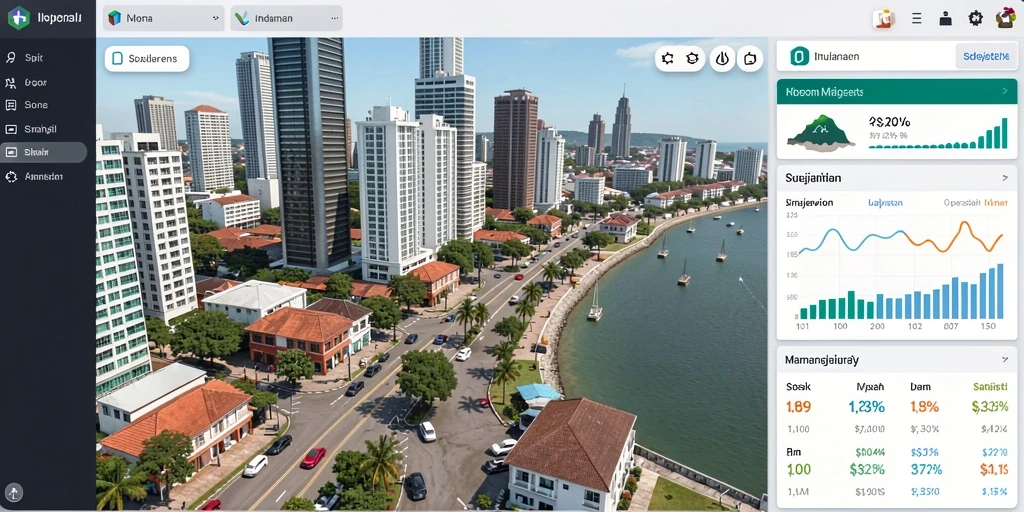This screenshot has width=1024, height=512.
Task: Click the first sun-shaped map toolbar icon
Action: click(x=667, y=59)
